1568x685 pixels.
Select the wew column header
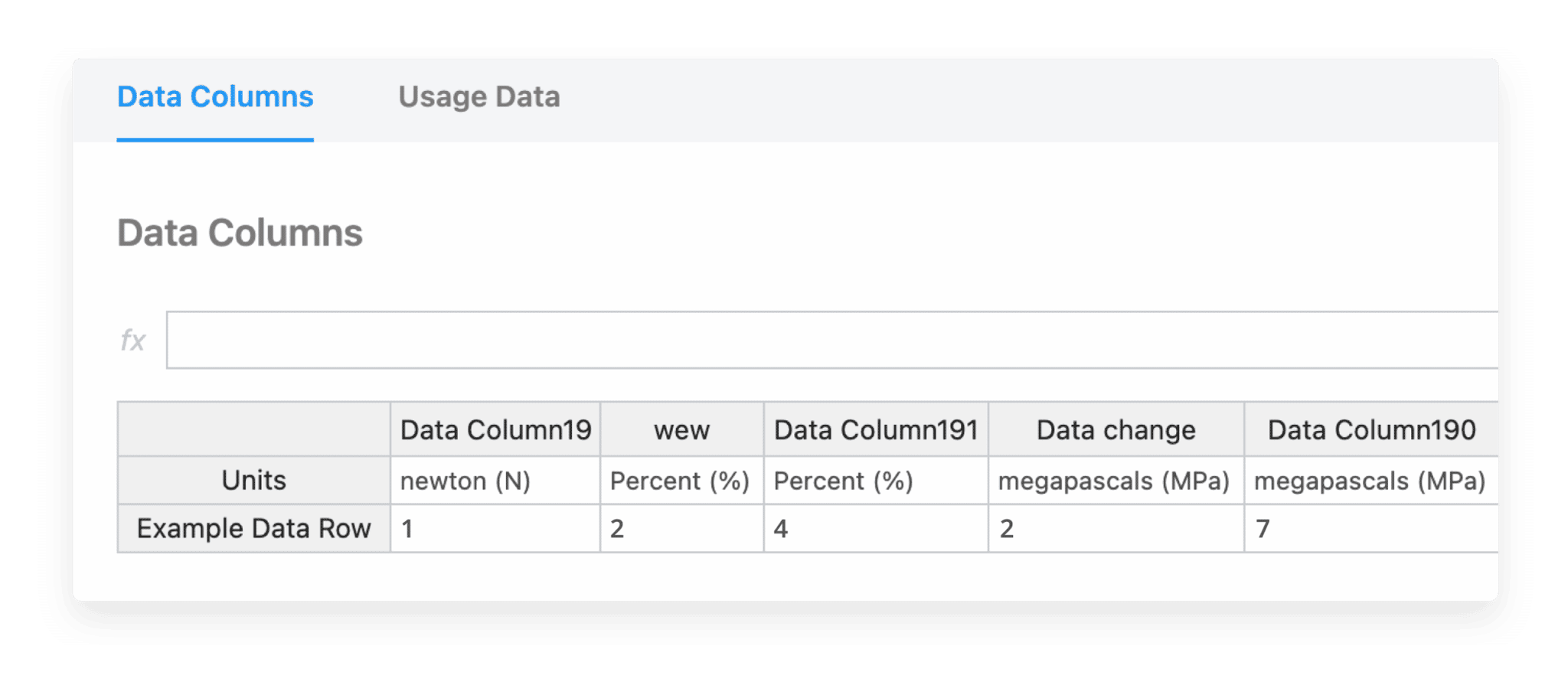pyautogui.click(x=681, y=430)
